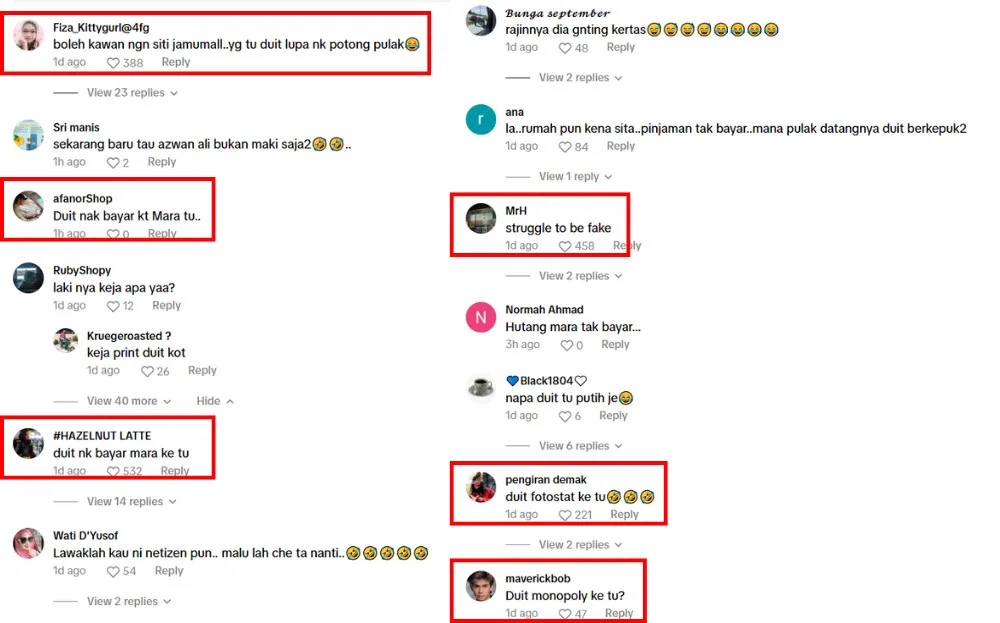
Task: Collapse replies with the Hide control
Action: (215, 400)
